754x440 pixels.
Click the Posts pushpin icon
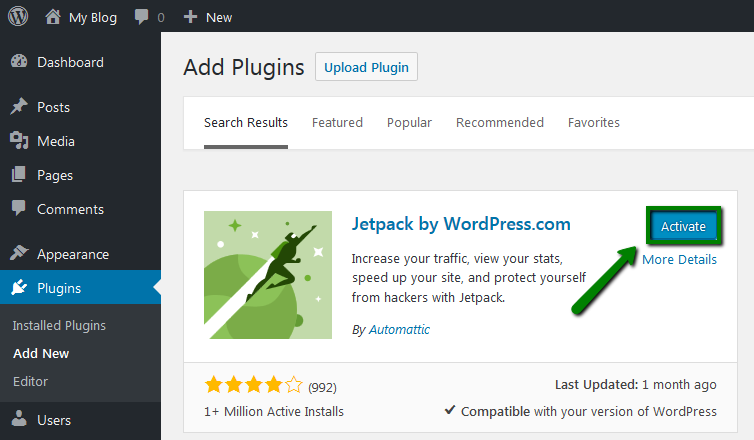click(x=19, y=106)
